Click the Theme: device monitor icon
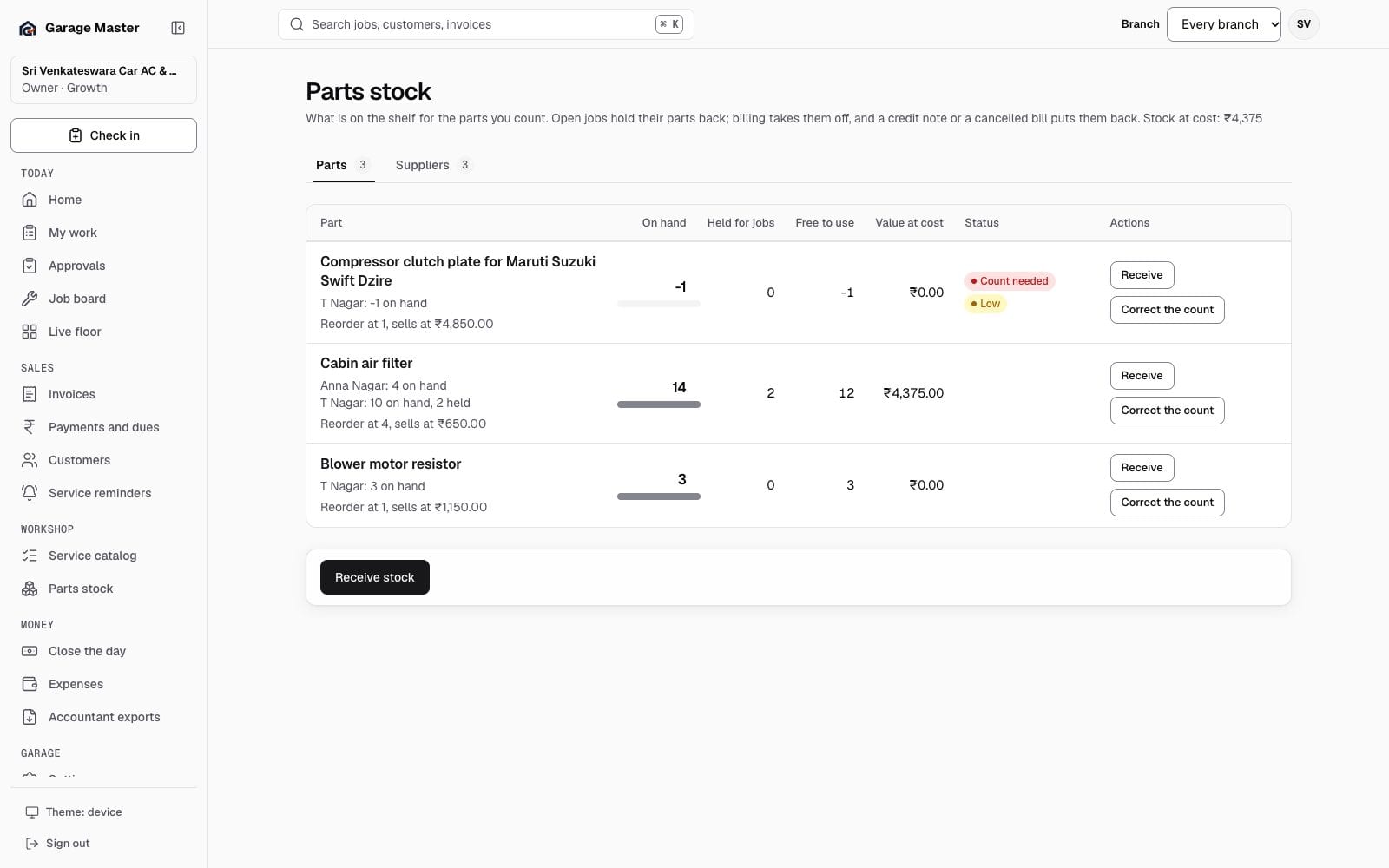This screenshot has height=868, width=1389. click(x=32, y=812)
